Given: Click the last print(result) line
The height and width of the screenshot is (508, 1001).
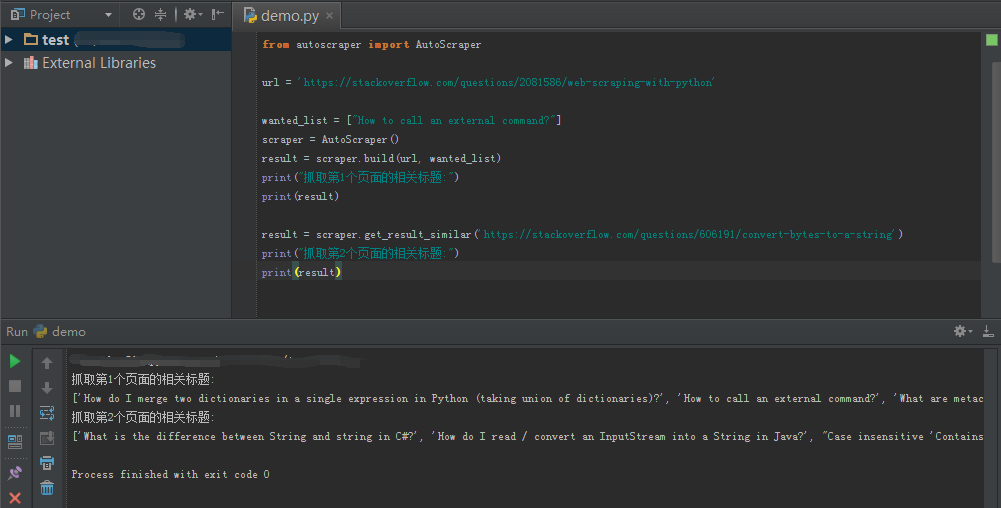Looking at the screenshot, I should 301,273.
